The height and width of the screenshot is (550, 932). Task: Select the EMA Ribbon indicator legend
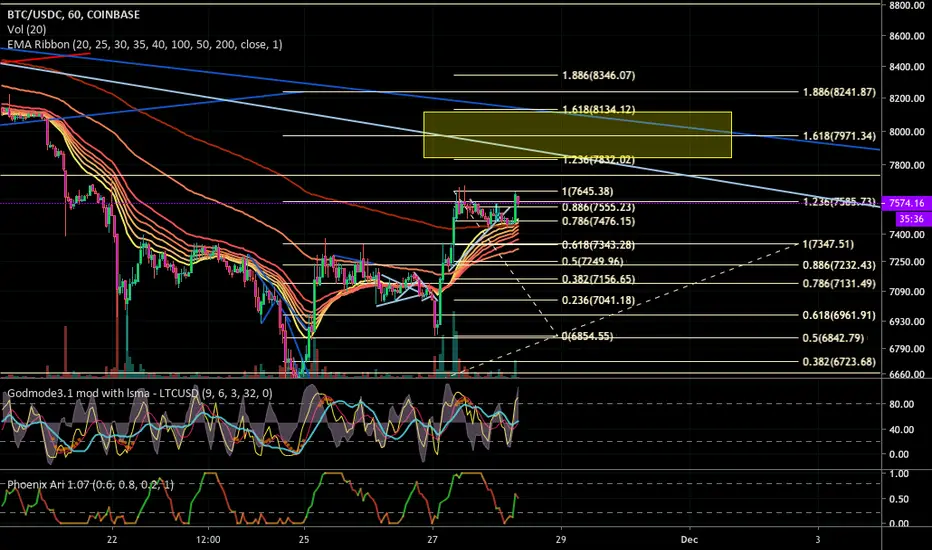(x=144, y=45)
